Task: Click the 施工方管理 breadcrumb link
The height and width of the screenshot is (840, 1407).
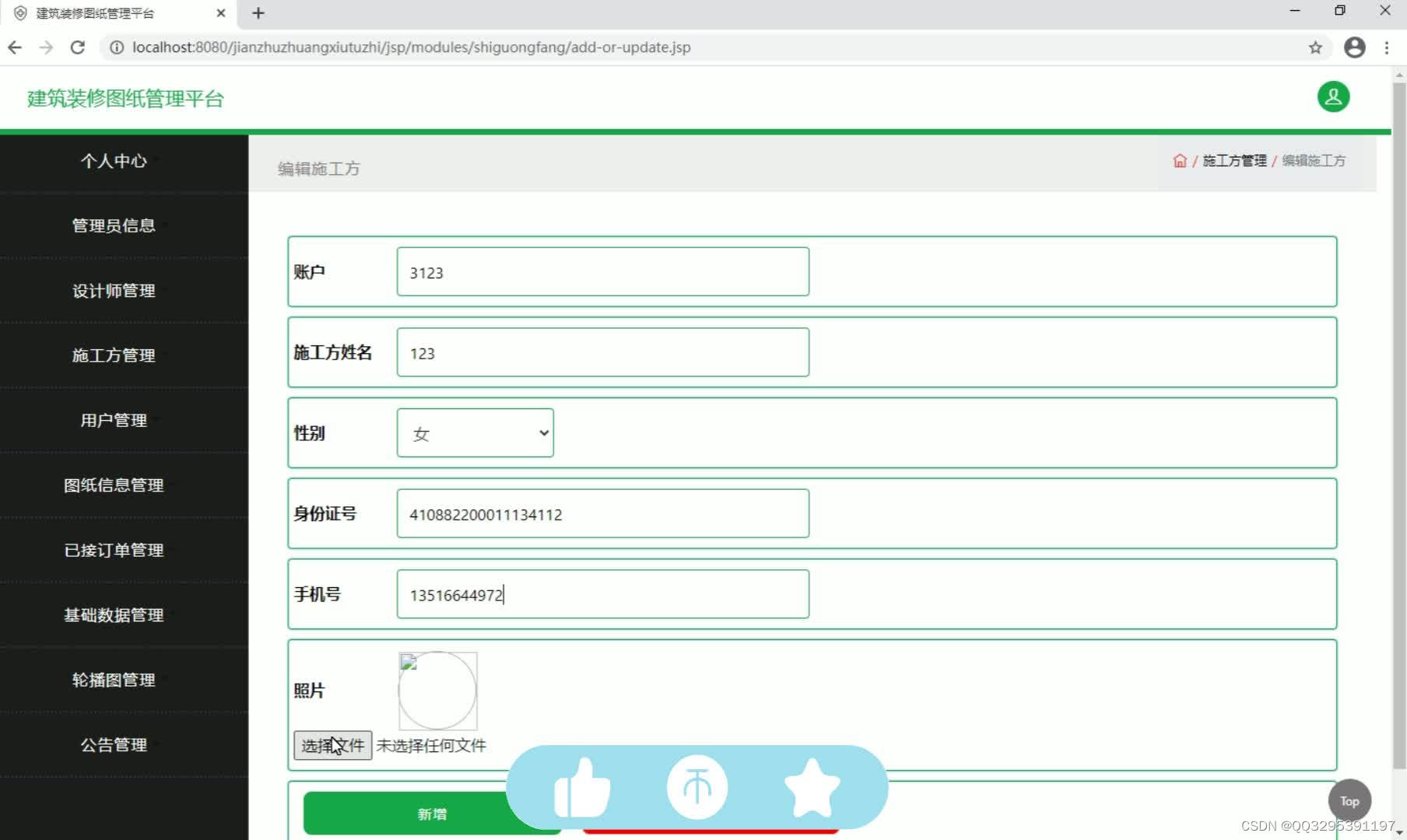Action: [x=1234, y=161]
